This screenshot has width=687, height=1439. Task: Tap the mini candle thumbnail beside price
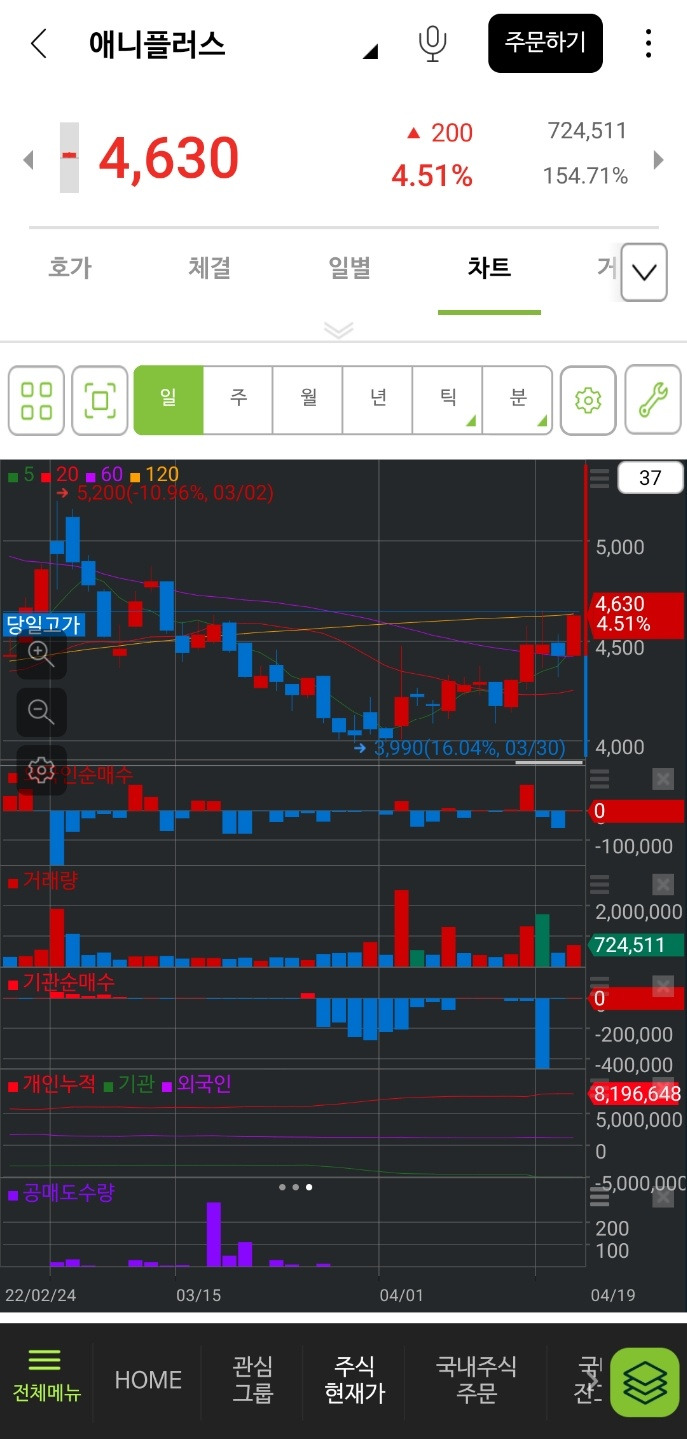pos(69,157)
